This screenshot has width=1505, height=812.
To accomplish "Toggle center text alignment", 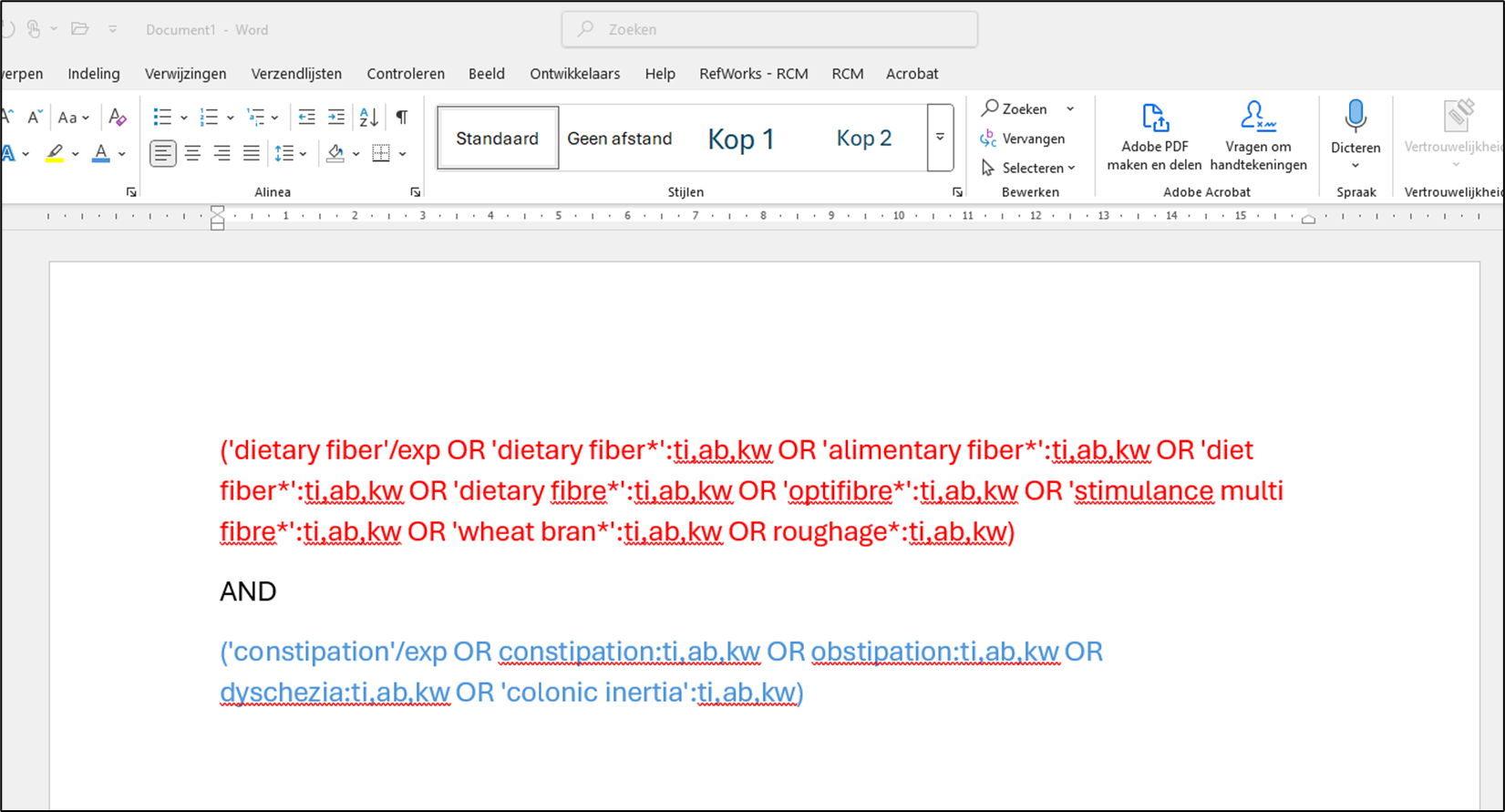I will (x=192, y=153).
